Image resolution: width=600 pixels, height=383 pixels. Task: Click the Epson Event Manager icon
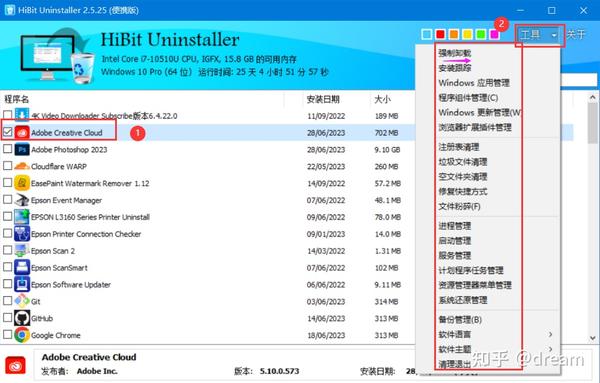(x=22, y=200)
